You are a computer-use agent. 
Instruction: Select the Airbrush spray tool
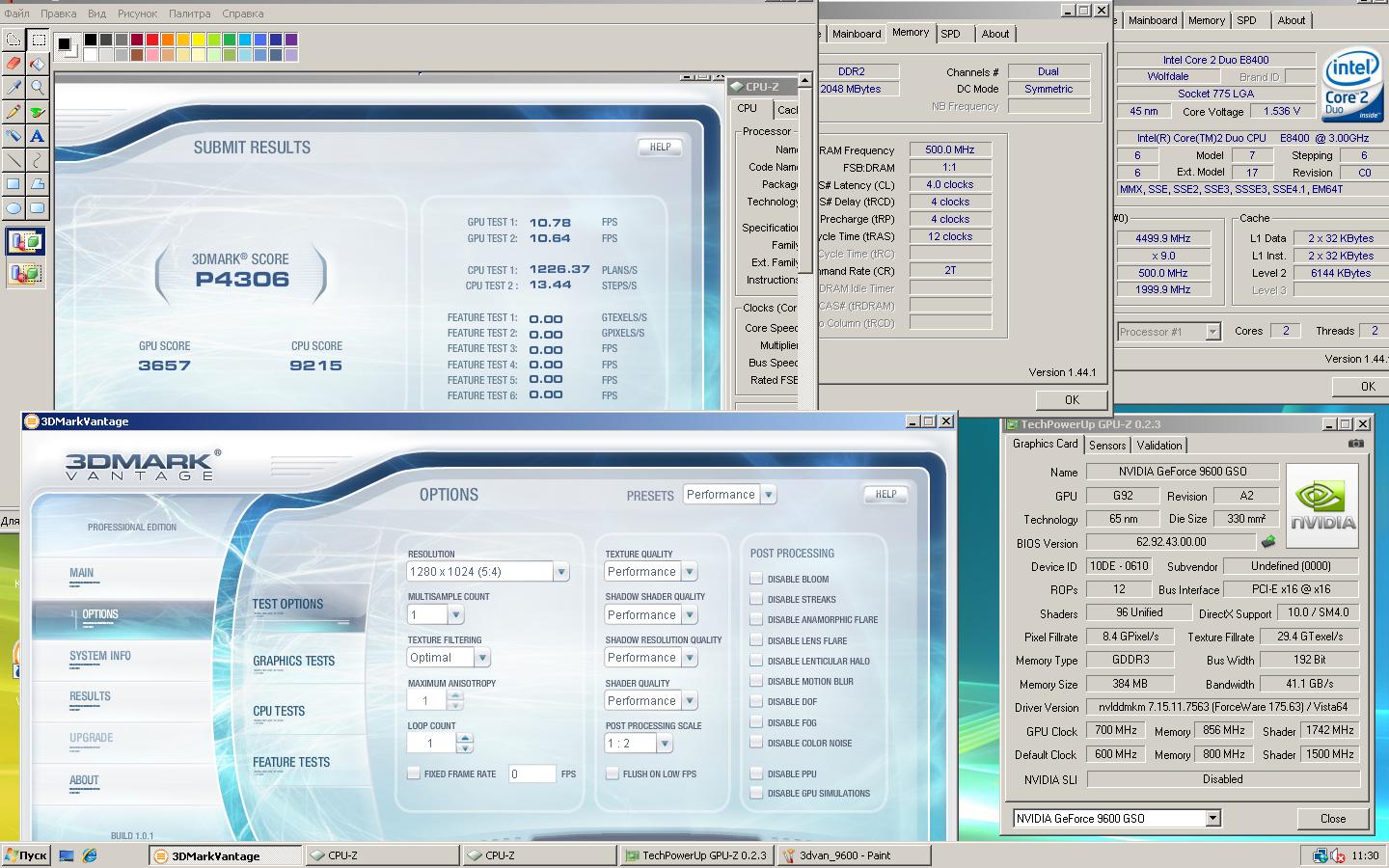[x=14, y=136]
